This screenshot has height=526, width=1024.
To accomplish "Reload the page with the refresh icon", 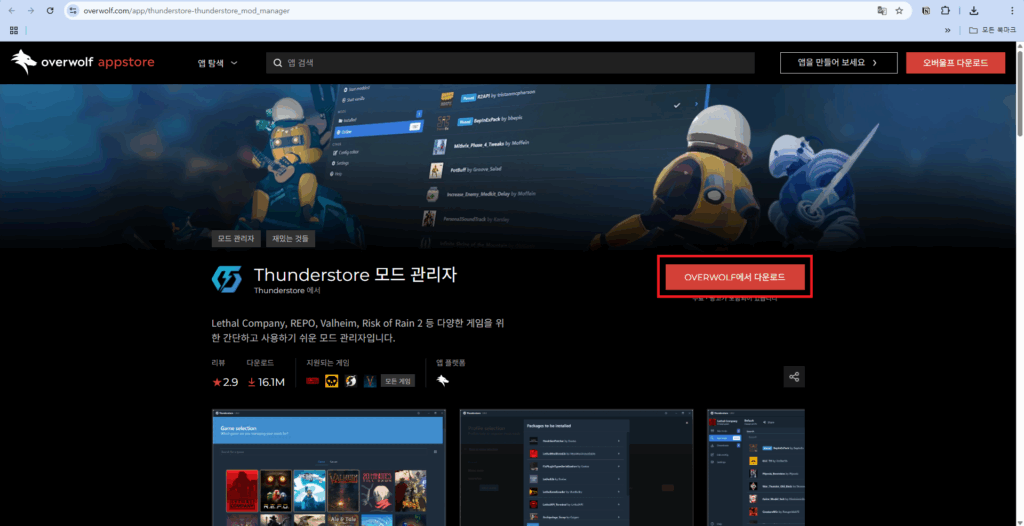I will tap(50, 10).
